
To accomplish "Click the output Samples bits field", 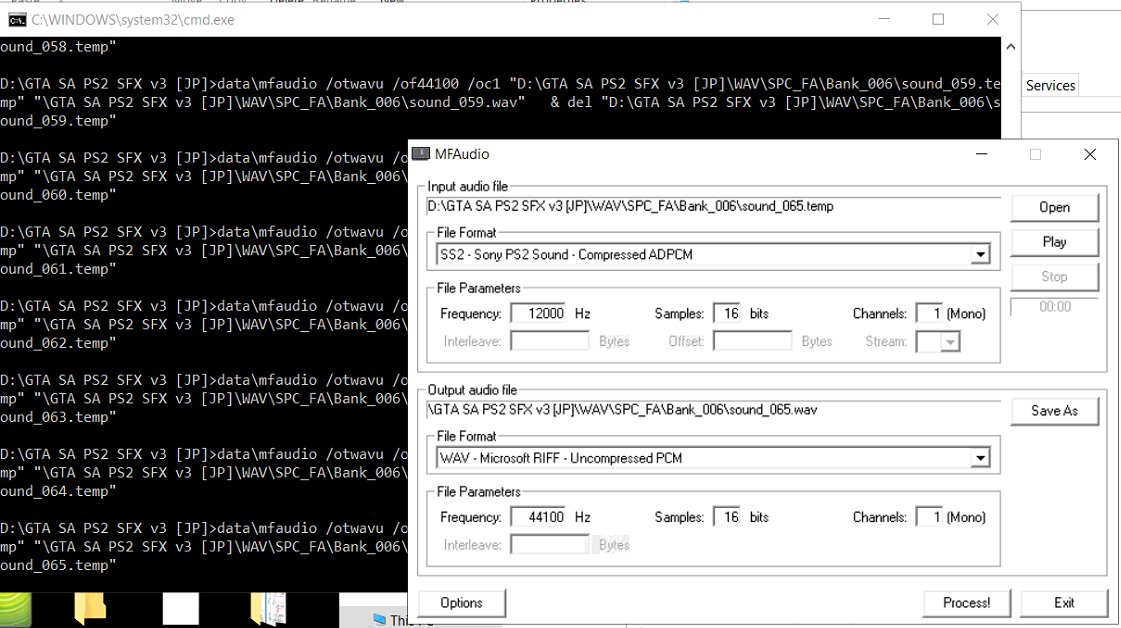I will coord(727,517).
